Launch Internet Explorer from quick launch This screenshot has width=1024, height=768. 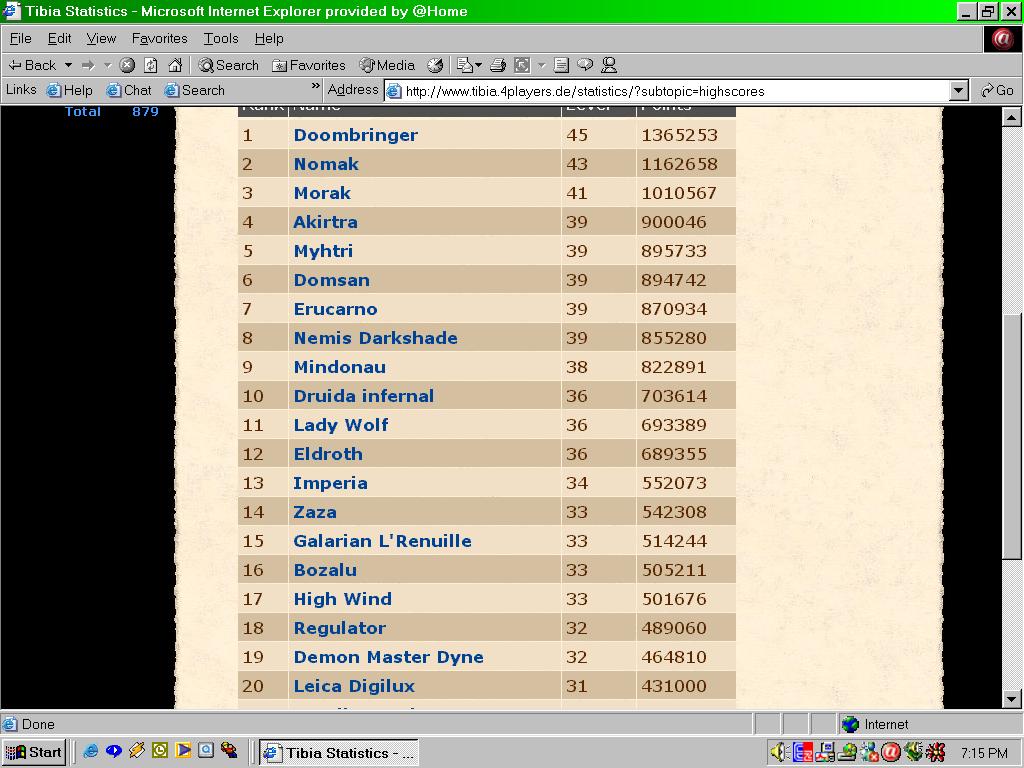click(91, 751)
